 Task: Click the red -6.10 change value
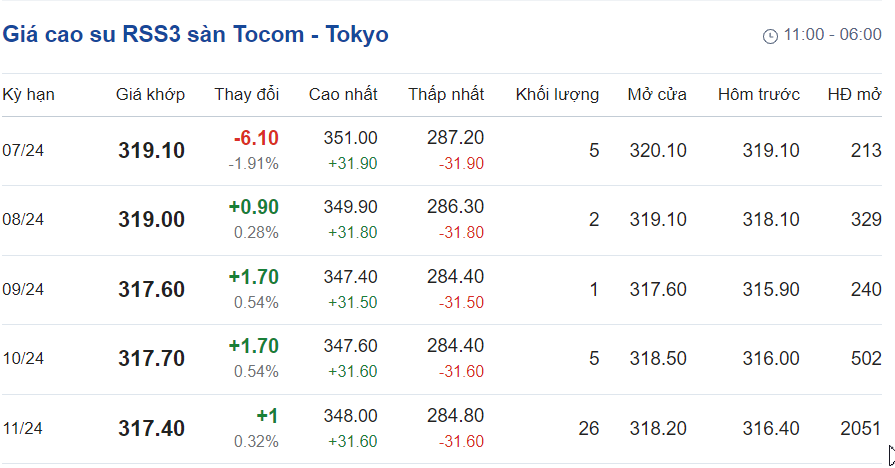[256, 138]
